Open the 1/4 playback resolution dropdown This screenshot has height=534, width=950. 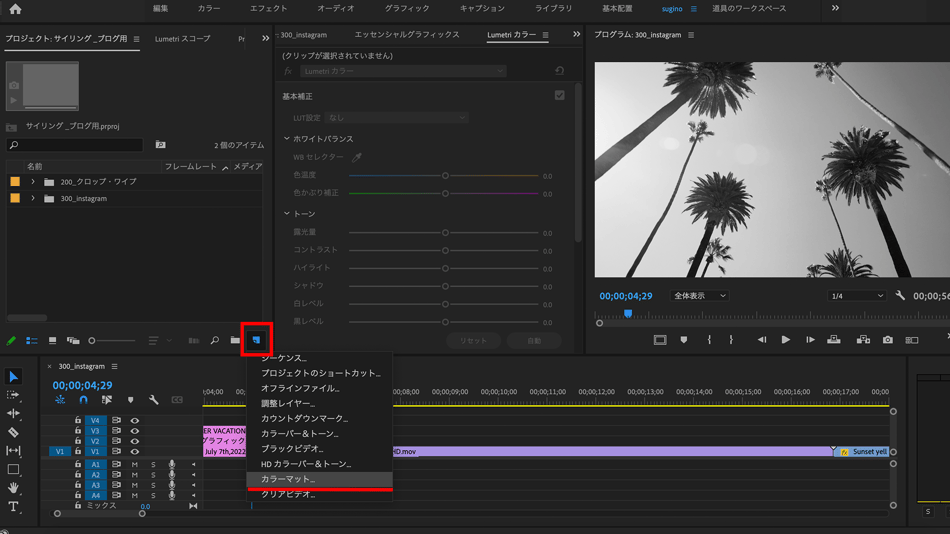click(857, 296)
